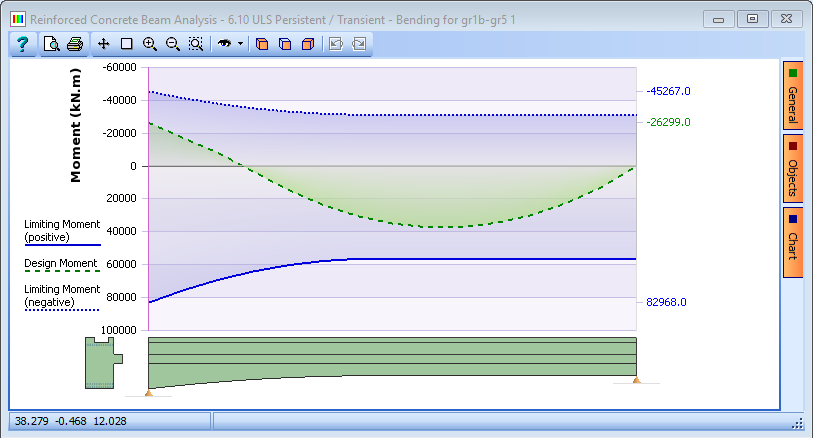This screenshot has width=813, height=438.
Task: Open the Chart side tab
Action: click(x=793, y=243)
